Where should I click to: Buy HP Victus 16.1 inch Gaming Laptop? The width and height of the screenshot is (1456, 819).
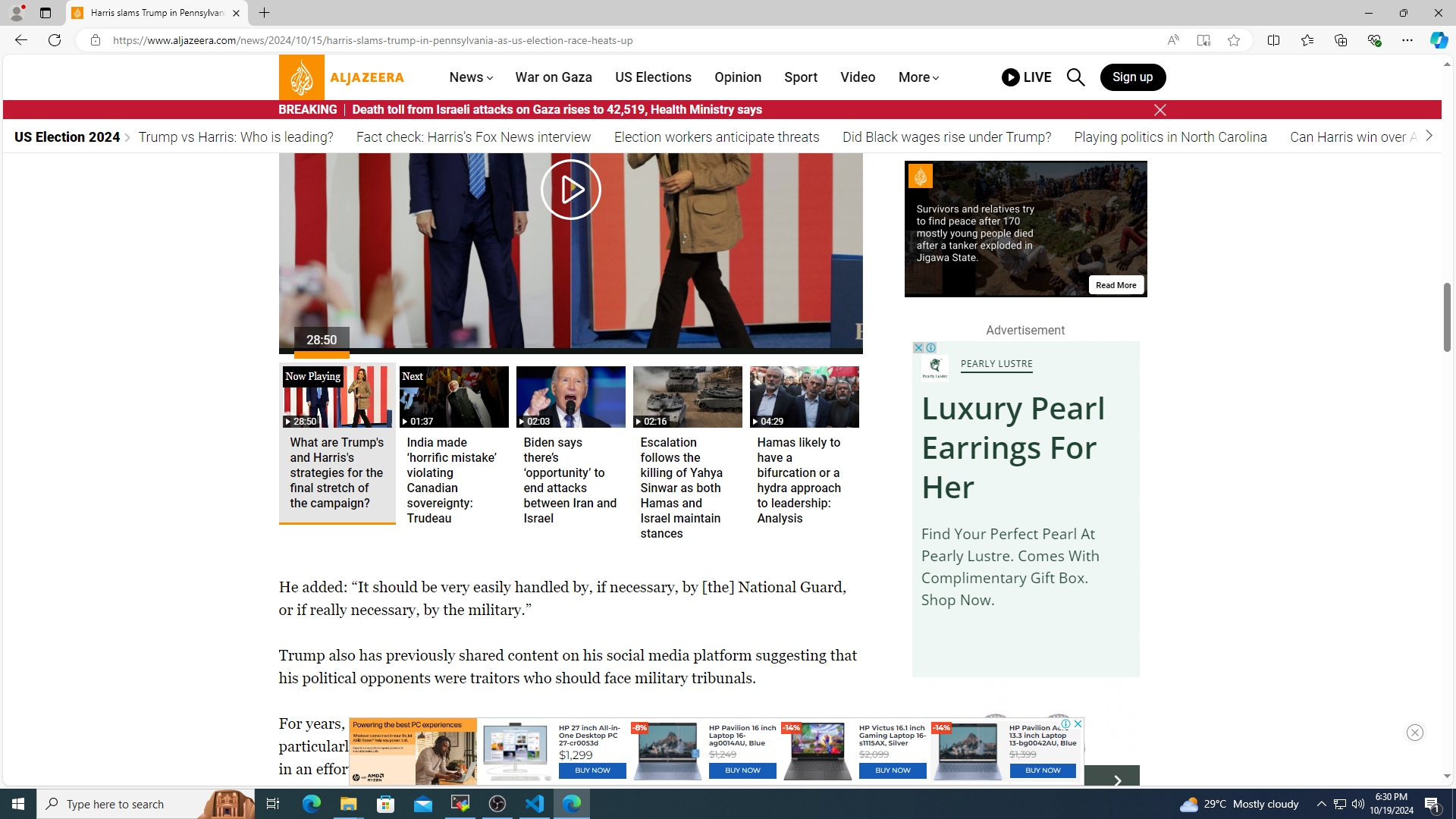click(x=893, y=770)
